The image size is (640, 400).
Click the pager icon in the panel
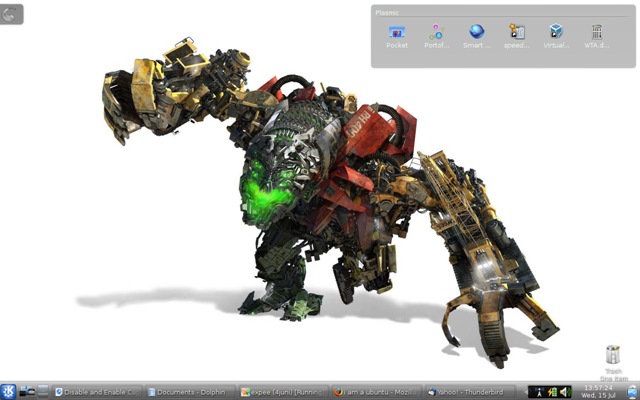tap(43, 391)
